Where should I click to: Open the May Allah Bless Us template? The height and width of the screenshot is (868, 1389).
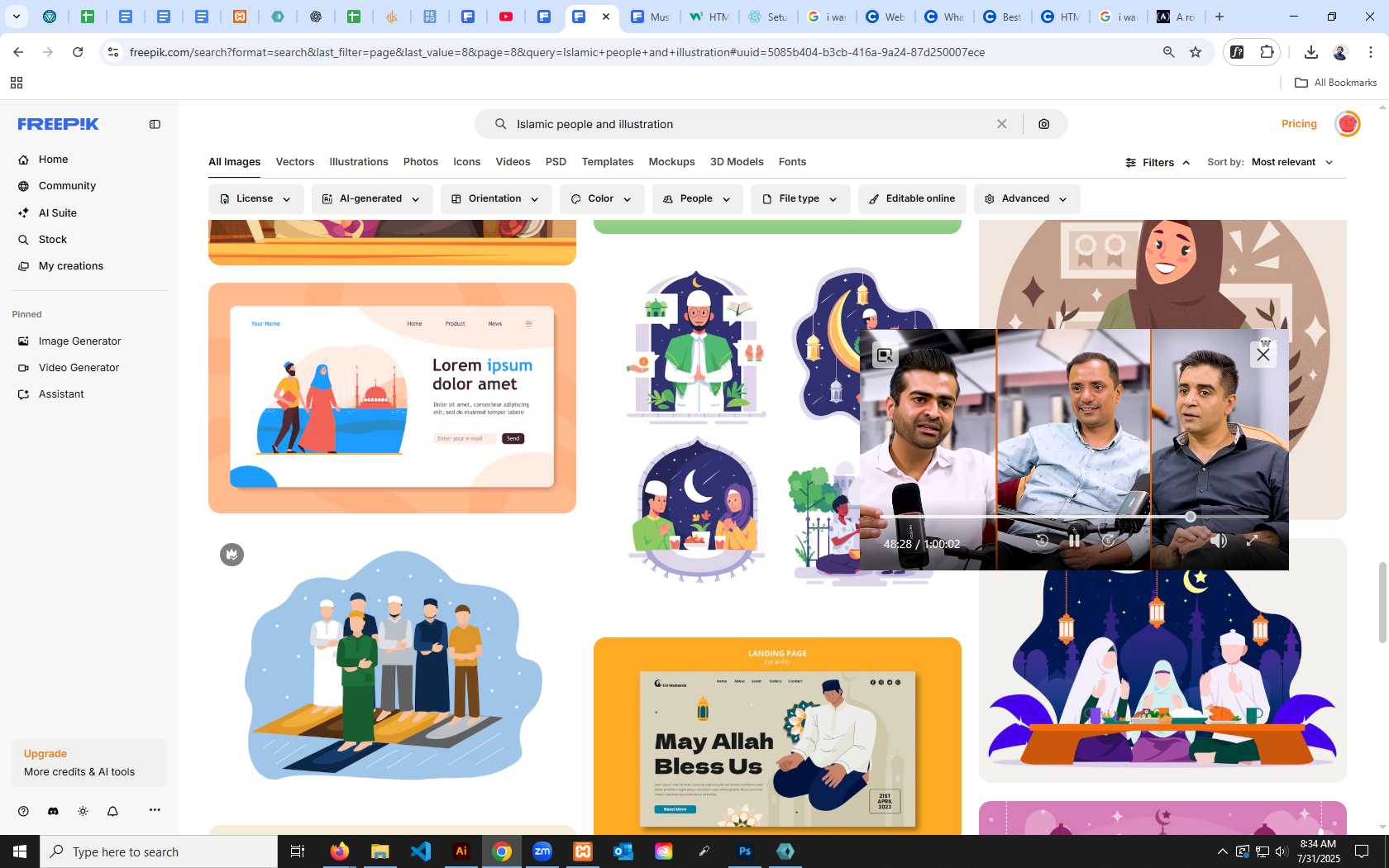777,736
